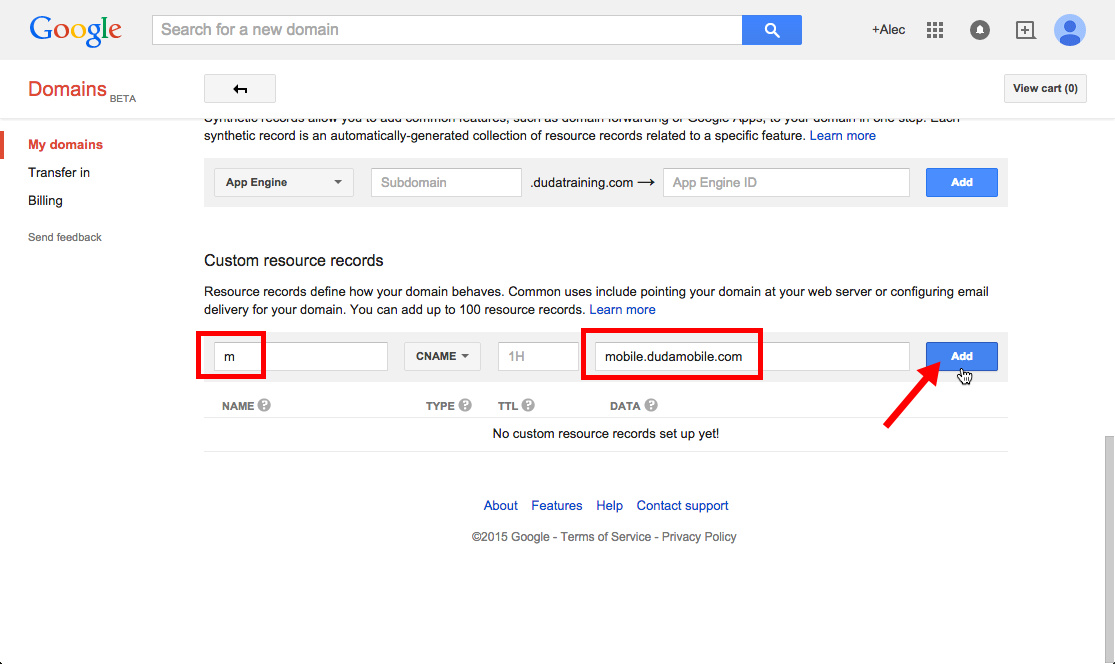Click the Custom resource records heading
This screenshot has width=1115, height=664.
pyautogui.click(x=294, y=261)
